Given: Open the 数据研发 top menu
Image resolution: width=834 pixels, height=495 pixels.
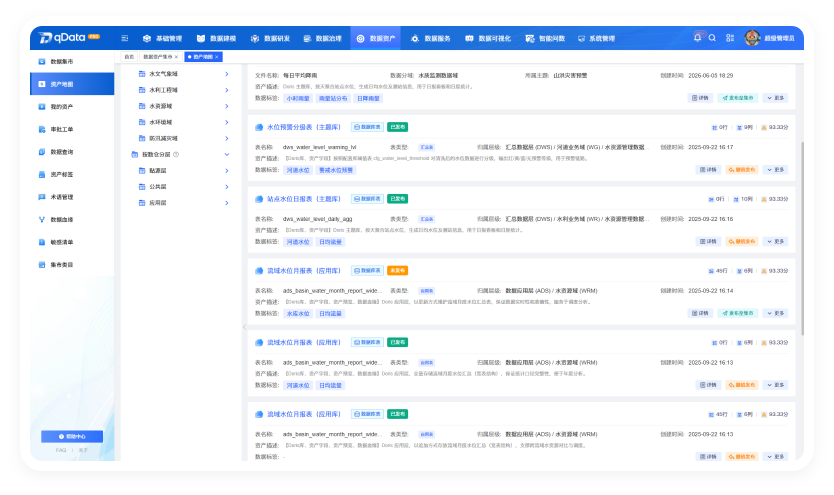Looking at the screenshot, I should tap(270, 38).
